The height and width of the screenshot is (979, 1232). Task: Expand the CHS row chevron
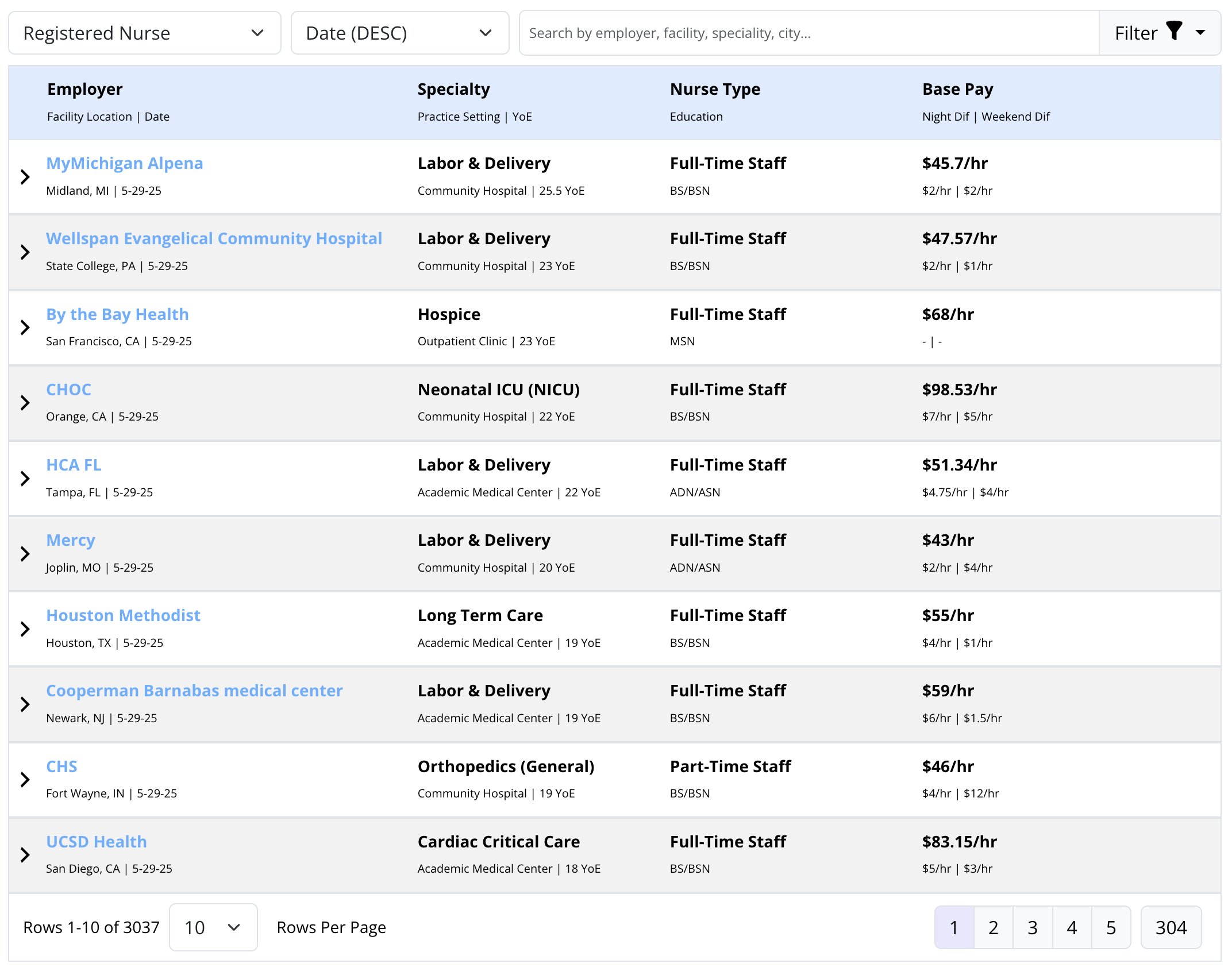pyautogui.click(x=25, y=780)
